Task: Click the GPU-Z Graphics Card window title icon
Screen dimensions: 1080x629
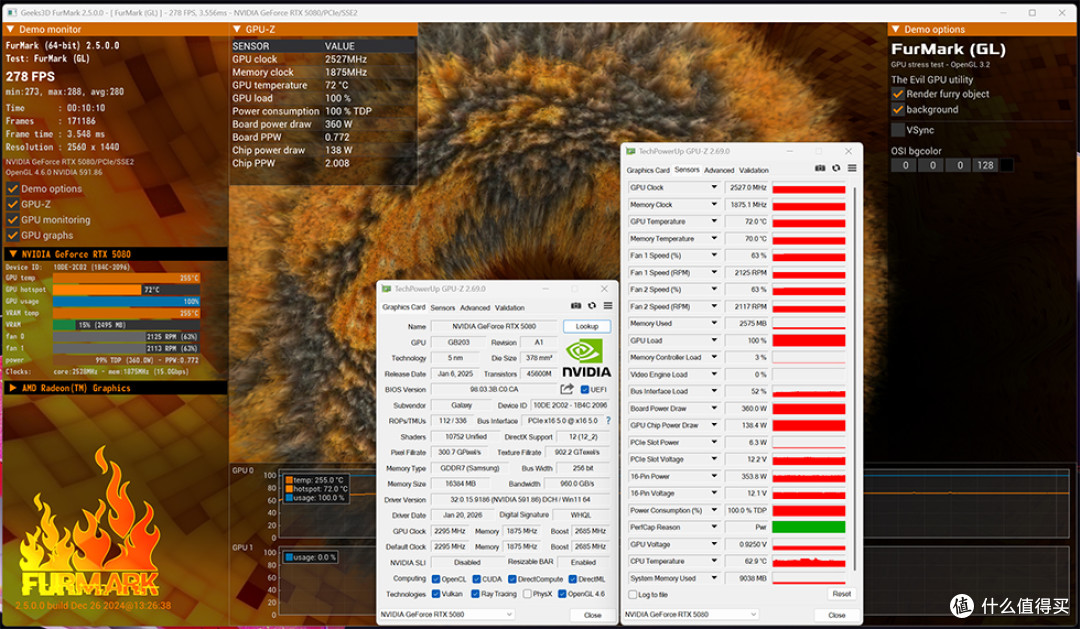Action: pyautogui.click(x=386, y=289)
